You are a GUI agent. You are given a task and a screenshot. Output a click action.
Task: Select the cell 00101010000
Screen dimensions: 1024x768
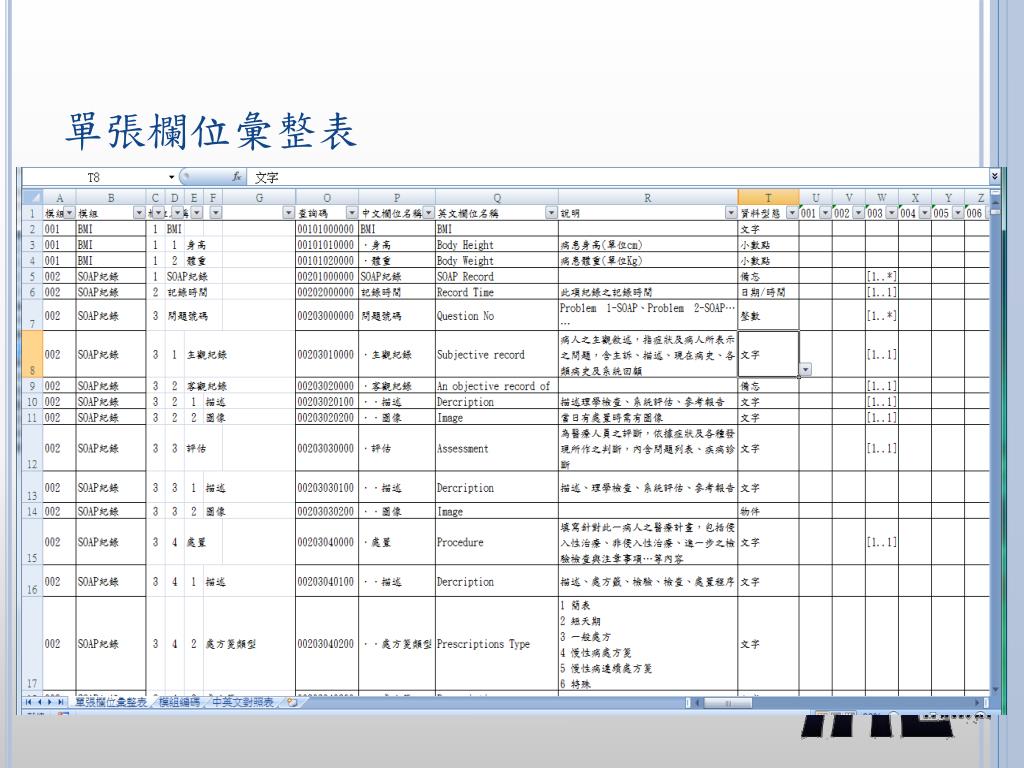327,245
